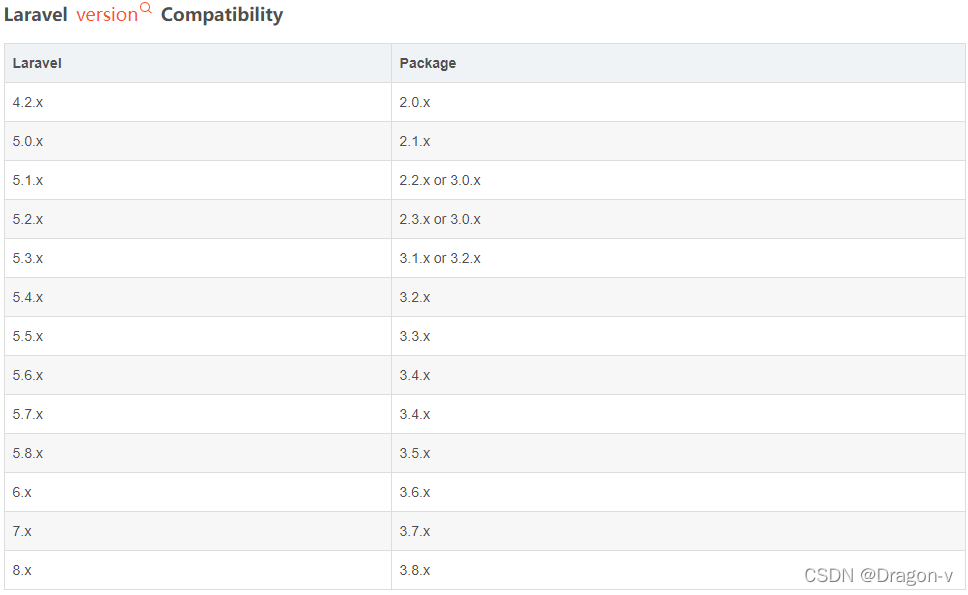Select the Laravel 5.6.x cell
Screen dimensions: 968x595
28,375
